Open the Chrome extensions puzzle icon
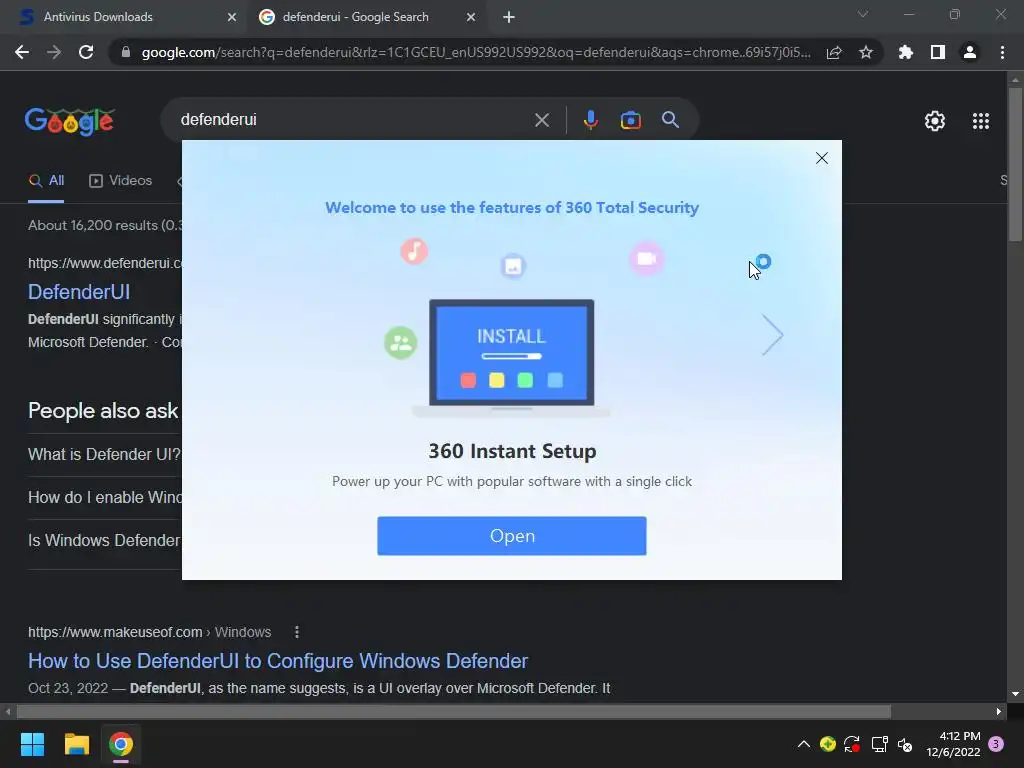The image size is (1024, 768). (906, 52)
